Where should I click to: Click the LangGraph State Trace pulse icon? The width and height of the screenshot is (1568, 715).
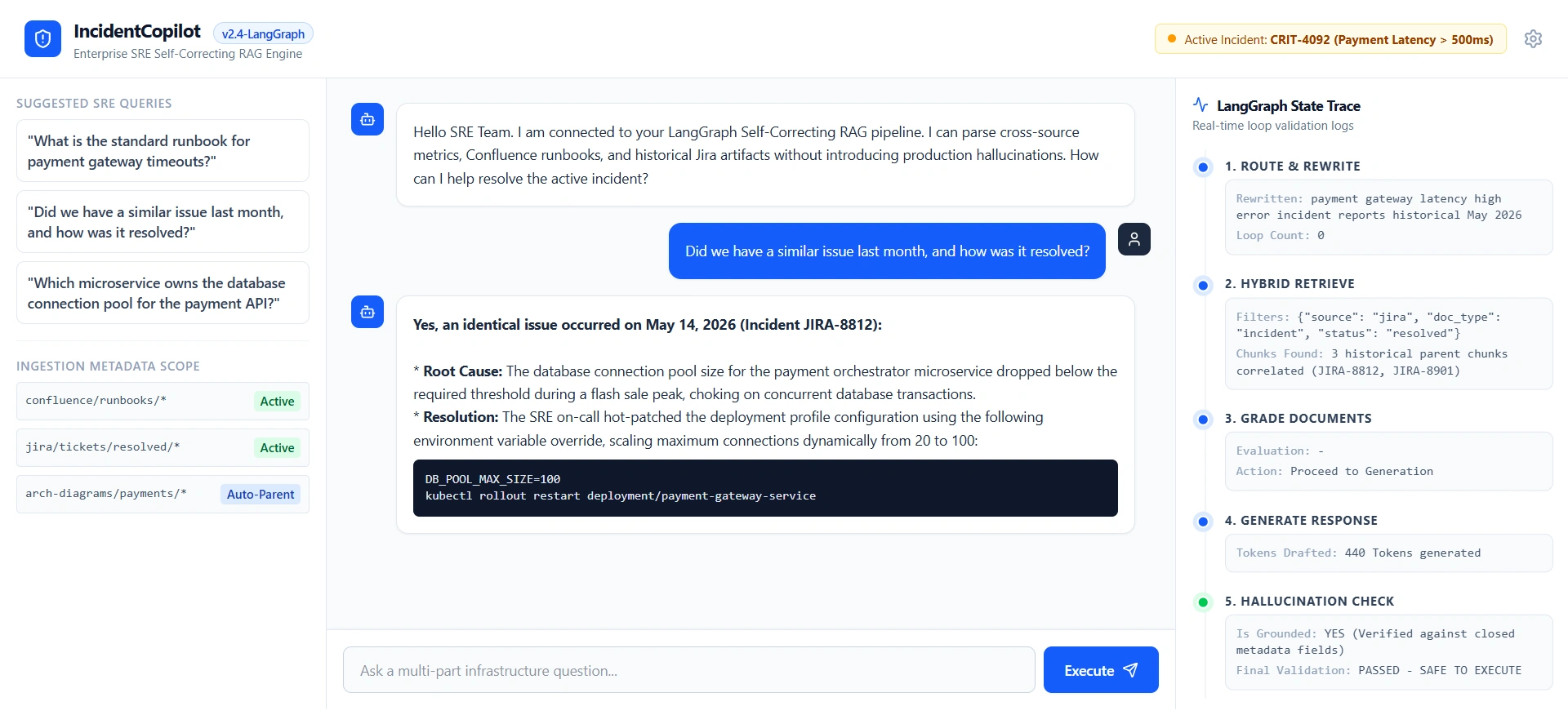click(x=1200, y=104)
